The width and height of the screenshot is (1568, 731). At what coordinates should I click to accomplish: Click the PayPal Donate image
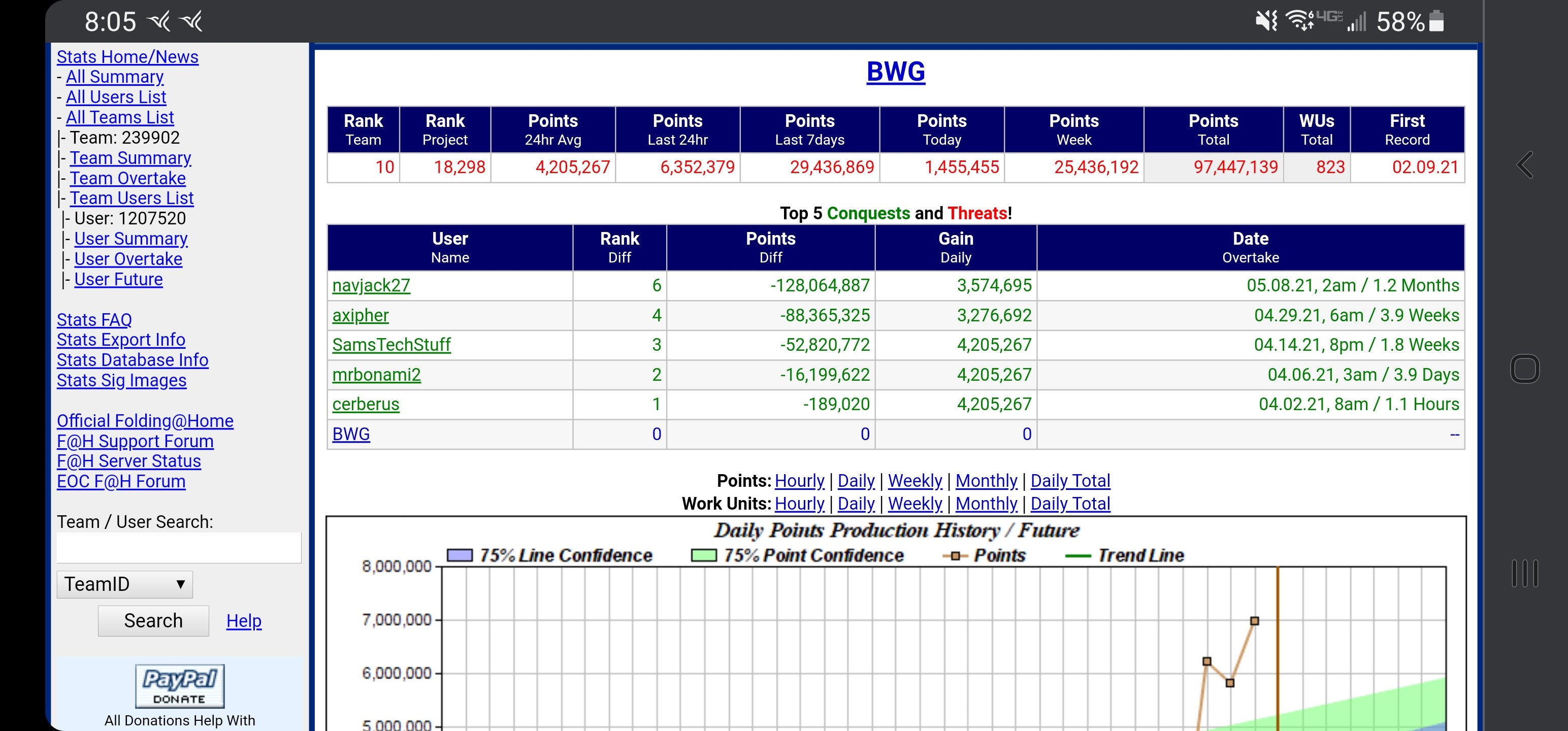coord(180,686)
